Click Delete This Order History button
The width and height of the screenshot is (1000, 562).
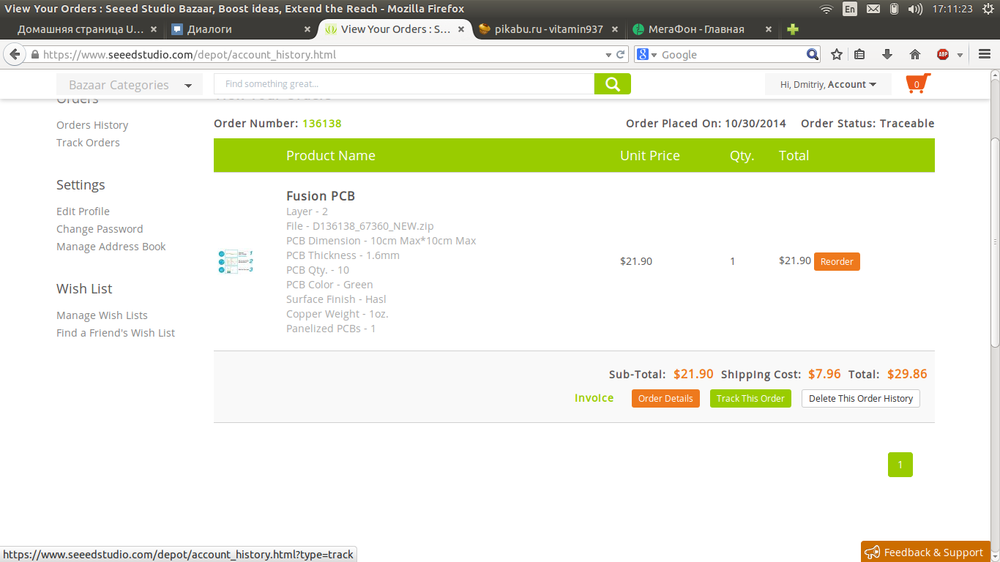pyautogui.click(x=860, y=398)
